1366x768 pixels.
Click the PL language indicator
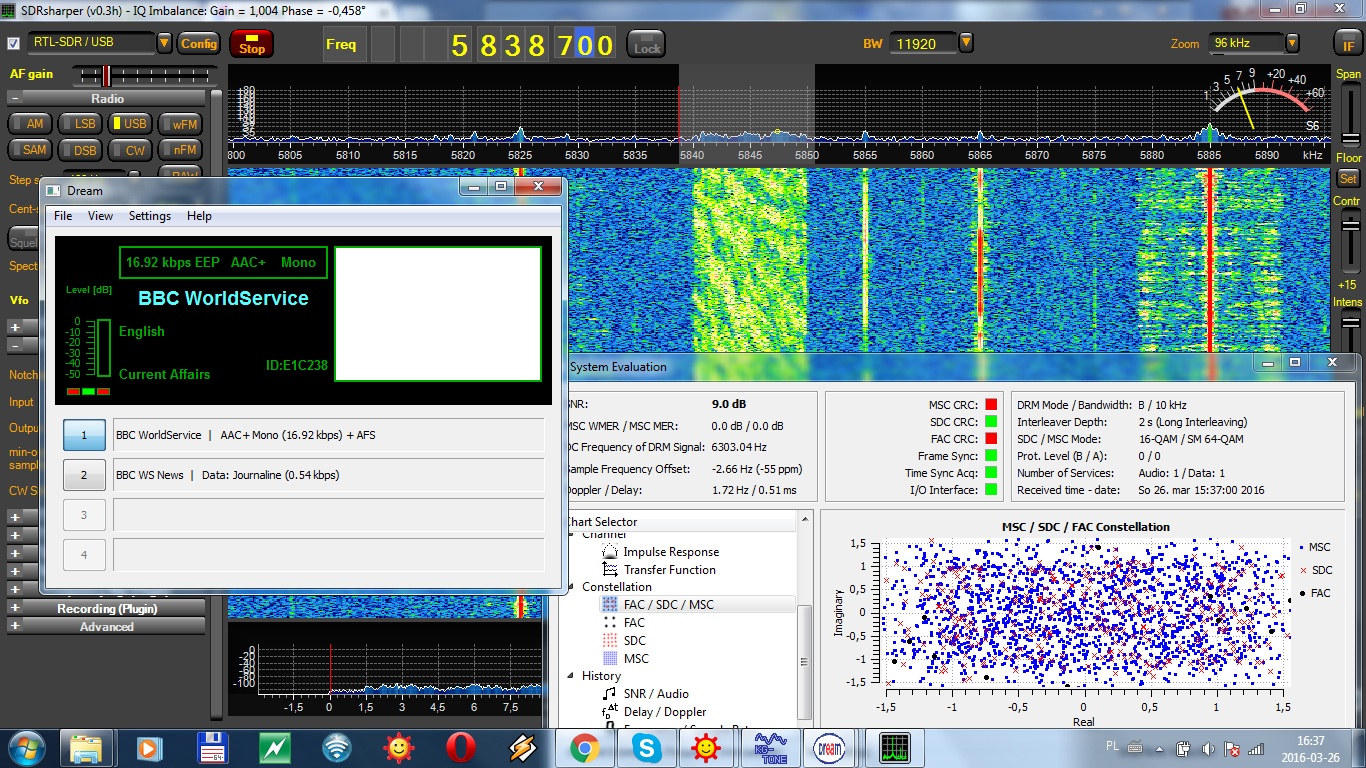pyautogui.click(x=1113, y=747)
